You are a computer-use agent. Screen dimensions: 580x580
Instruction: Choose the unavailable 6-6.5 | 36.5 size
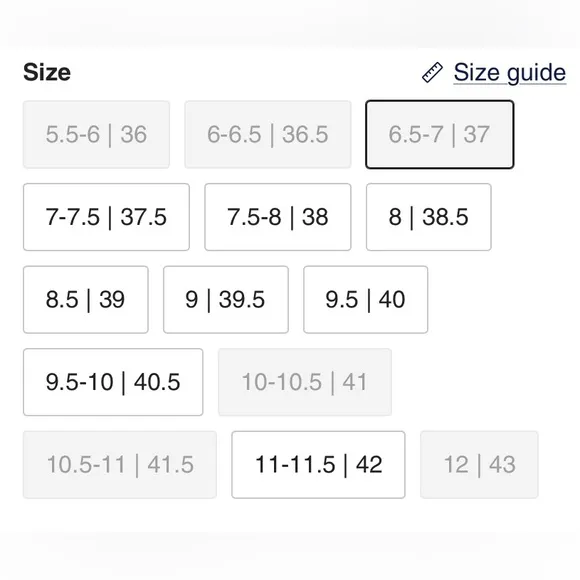[x=267, y=134]
